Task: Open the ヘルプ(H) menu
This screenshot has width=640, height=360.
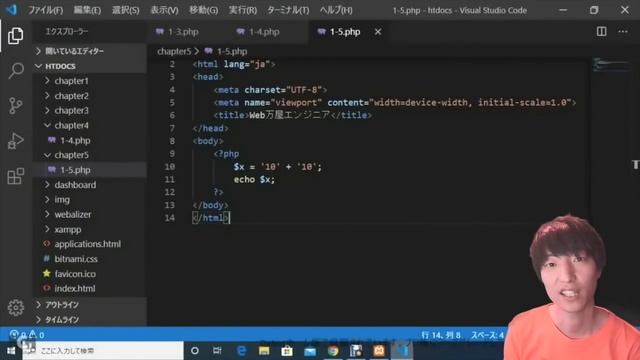Action: tap(336, 10)
